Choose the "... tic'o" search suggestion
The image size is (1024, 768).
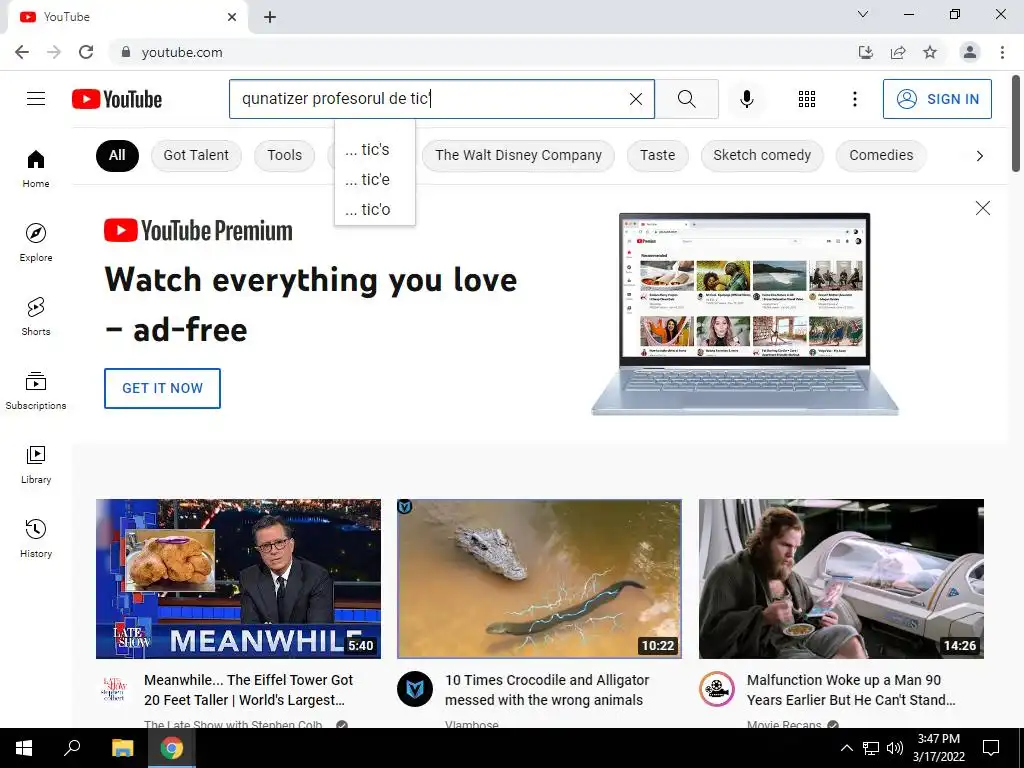(x=375, y=210)
